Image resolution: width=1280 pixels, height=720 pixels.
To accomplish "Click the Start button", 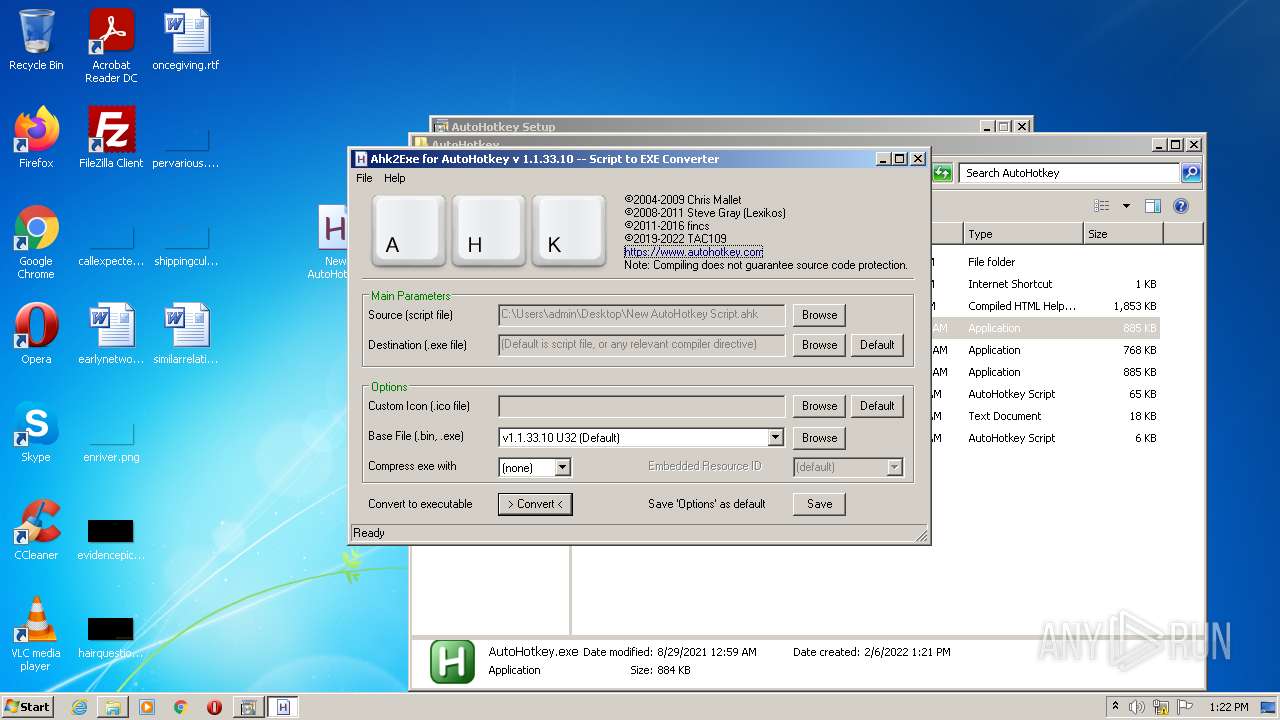I will coord(28,707).
